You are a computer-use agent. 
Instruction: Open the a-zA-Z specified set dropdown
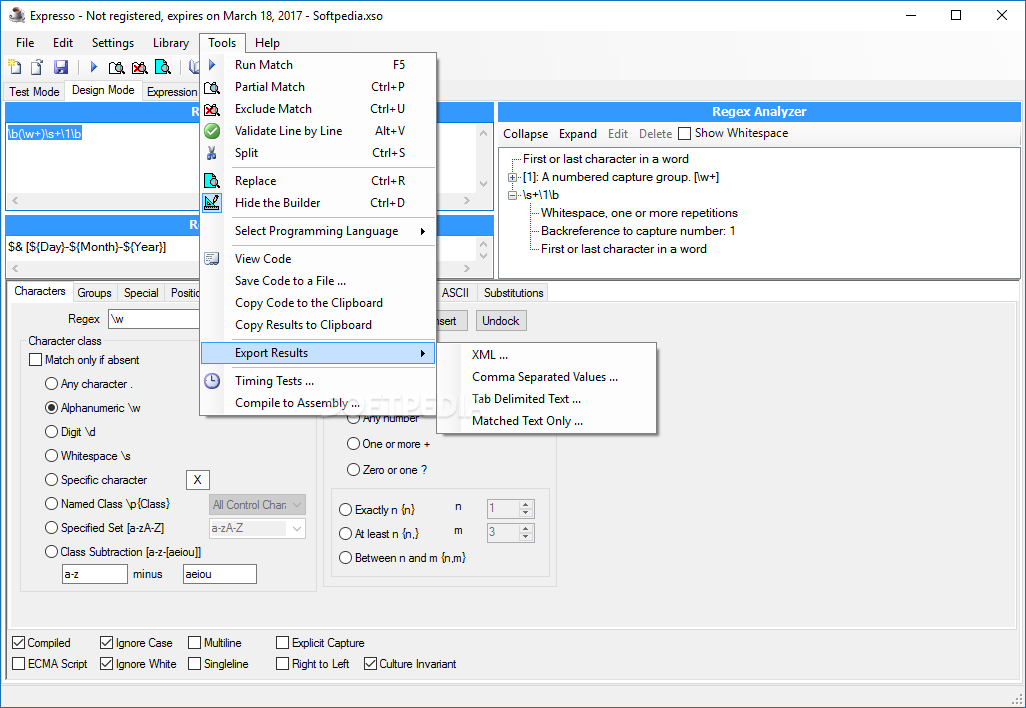tap(297, 528)
